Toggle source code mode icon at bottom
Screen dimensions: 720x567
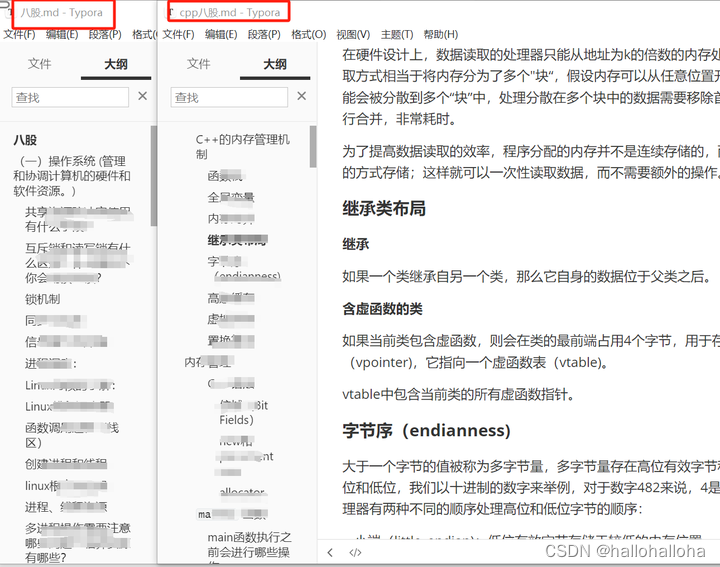355,552
